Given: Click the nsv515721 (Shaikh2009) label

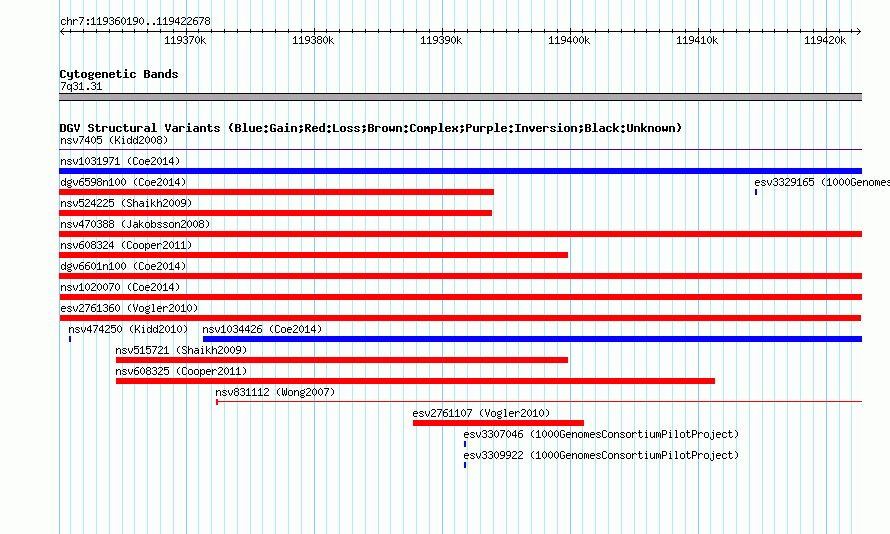Looking at the screenshot, I should (x=181, y=350).
